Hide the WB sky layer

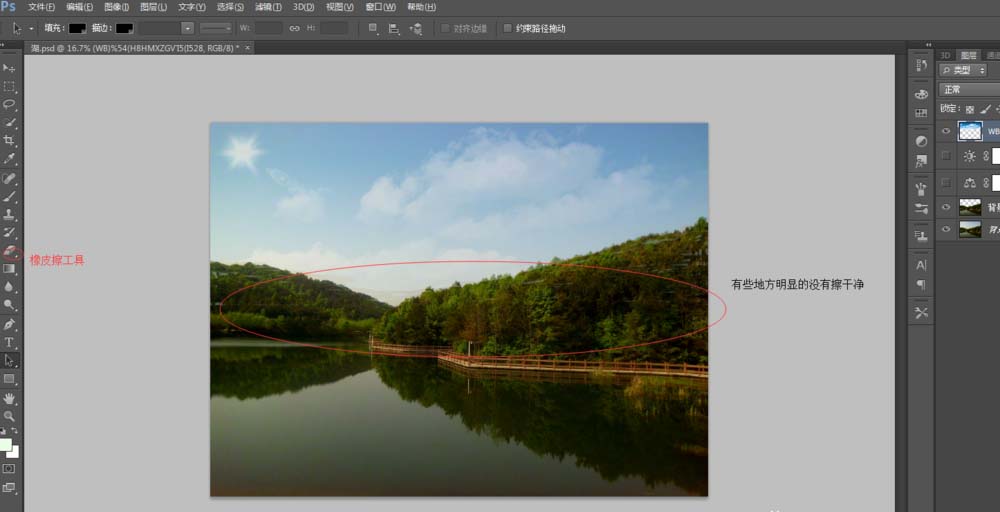(946, 131)
